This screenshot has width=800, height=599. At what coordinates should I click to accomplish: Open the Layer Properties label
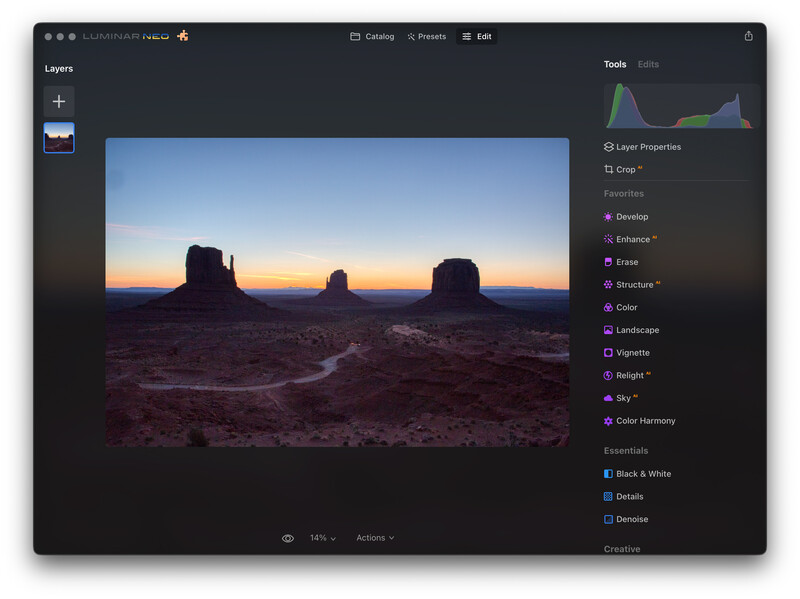(648, 147)
